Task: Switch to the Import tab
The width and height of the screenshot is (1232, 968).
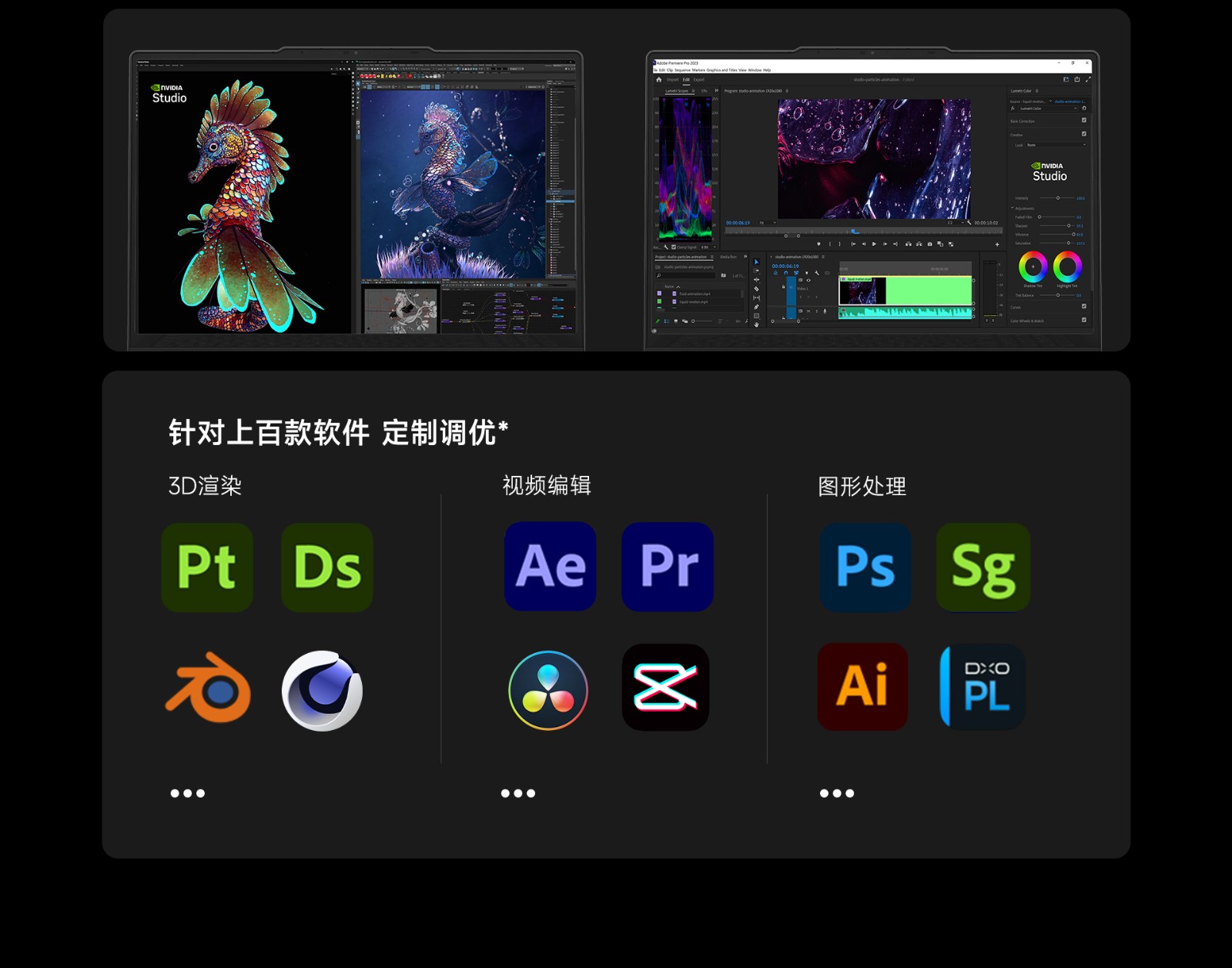Action: click(673, 79)
